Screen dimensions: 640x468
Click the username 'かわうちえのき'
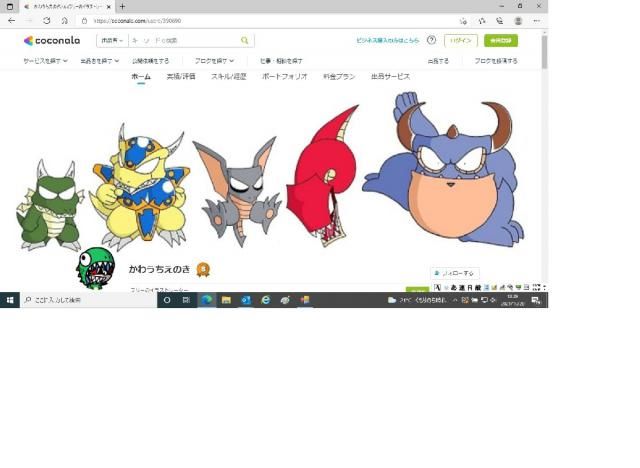pyautogui.click(x=160, y=269)
